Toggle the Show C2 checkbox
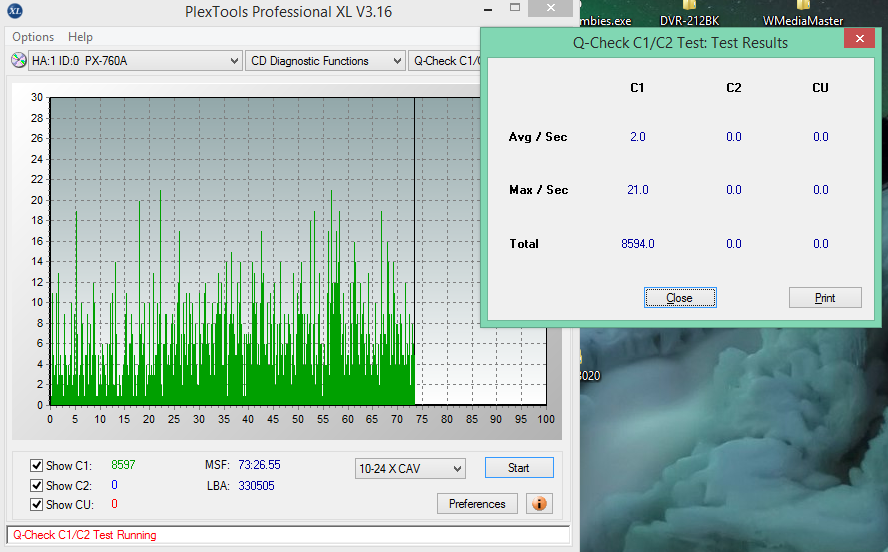 (x=36, y=485)
